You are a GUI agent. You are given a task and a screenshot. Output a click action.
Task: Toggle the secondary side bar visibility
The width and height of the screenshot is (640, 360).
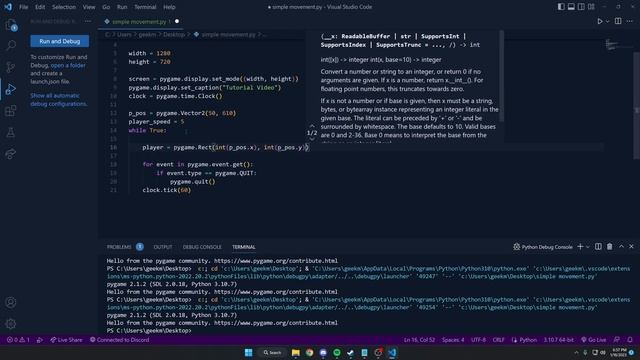point(581,7)
